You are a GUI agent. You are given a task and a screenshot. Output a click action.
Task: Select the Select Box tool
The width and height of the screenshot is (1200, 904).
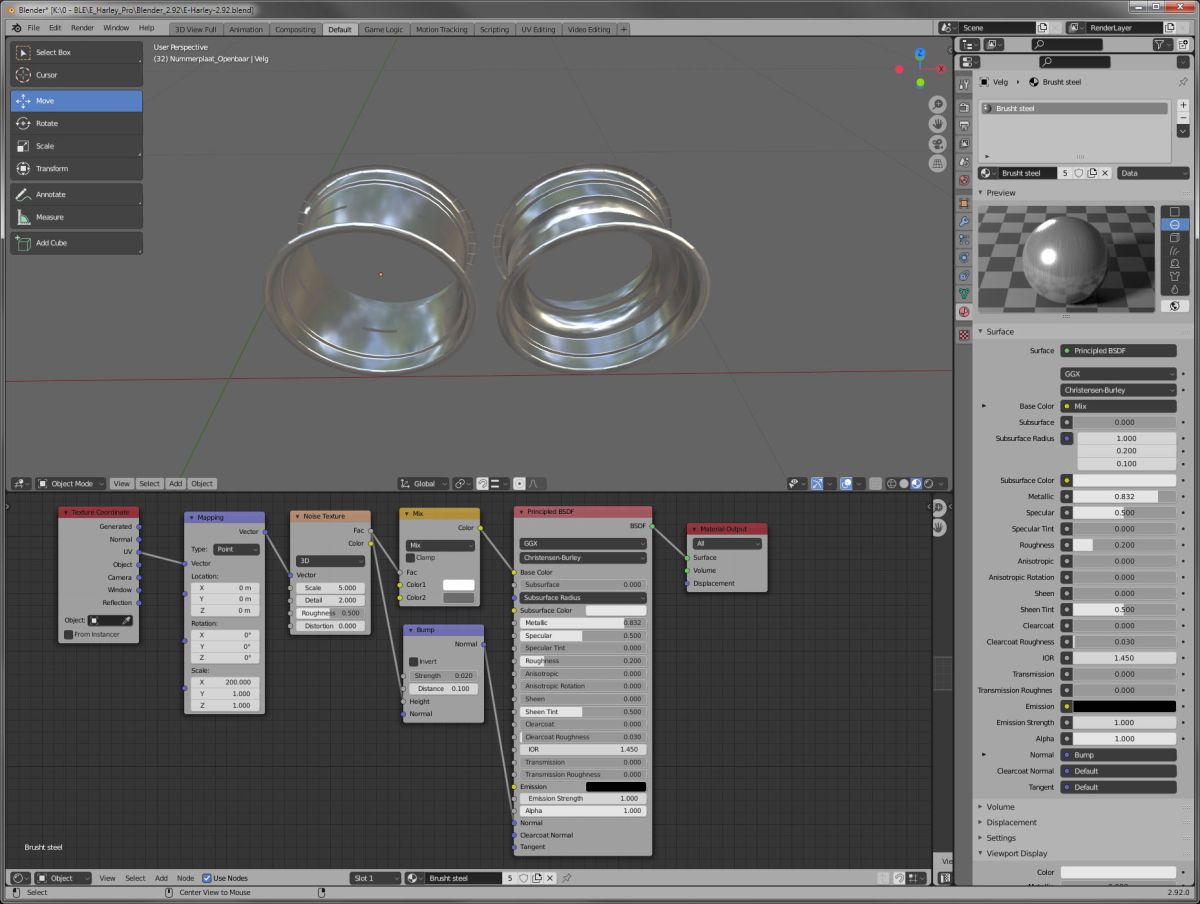76,52
